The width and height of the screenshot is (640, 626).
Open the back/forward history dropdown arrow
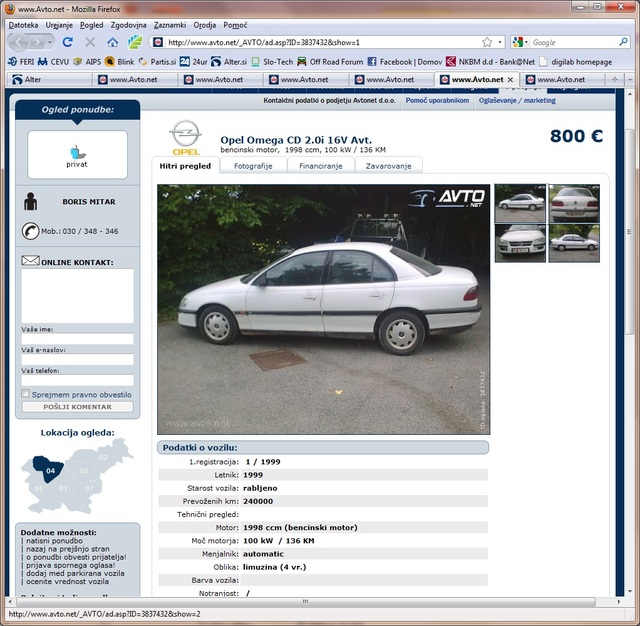[x=50, y=42]
